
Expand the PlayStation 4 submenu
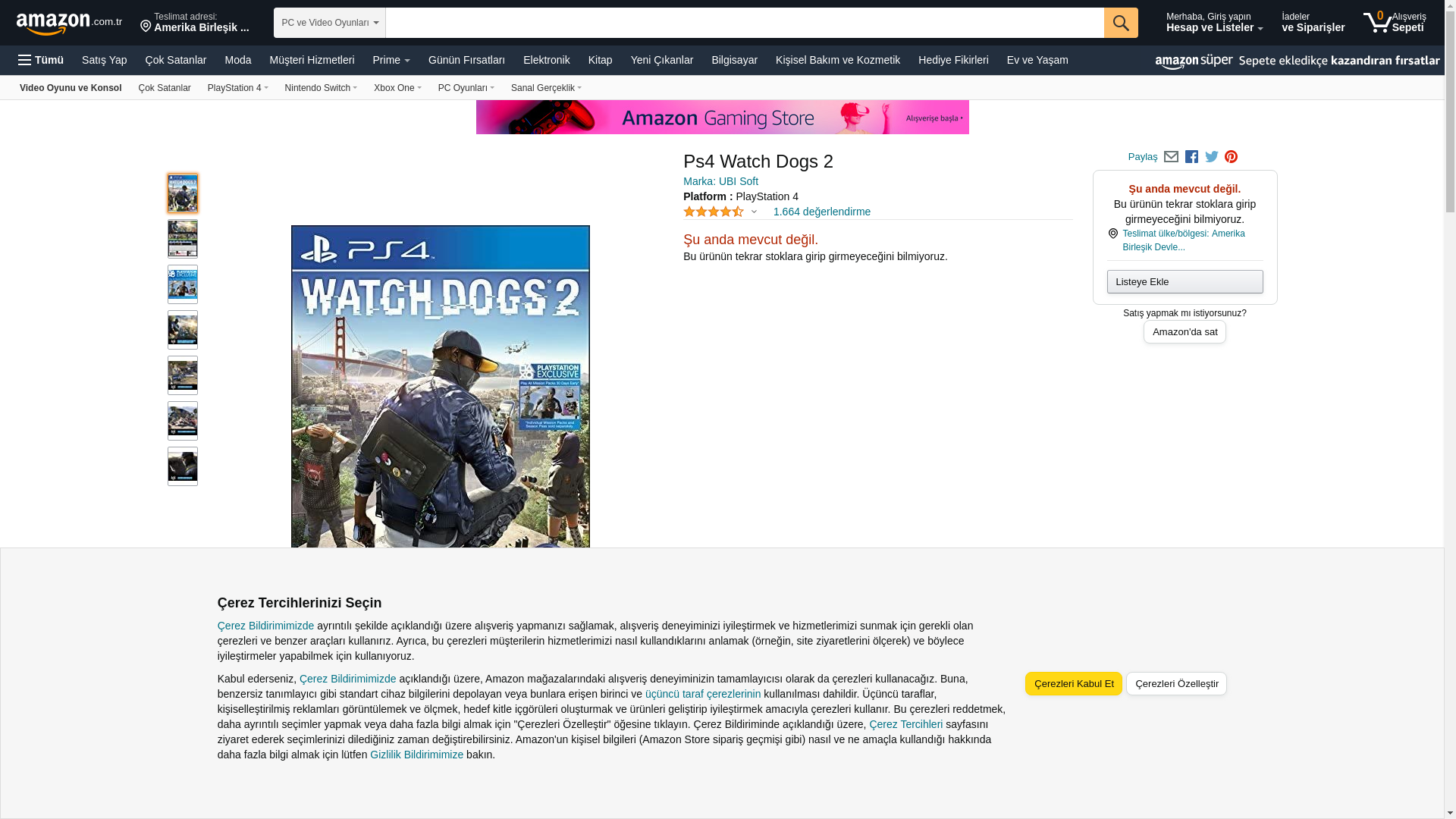click(x=237, y=88)
